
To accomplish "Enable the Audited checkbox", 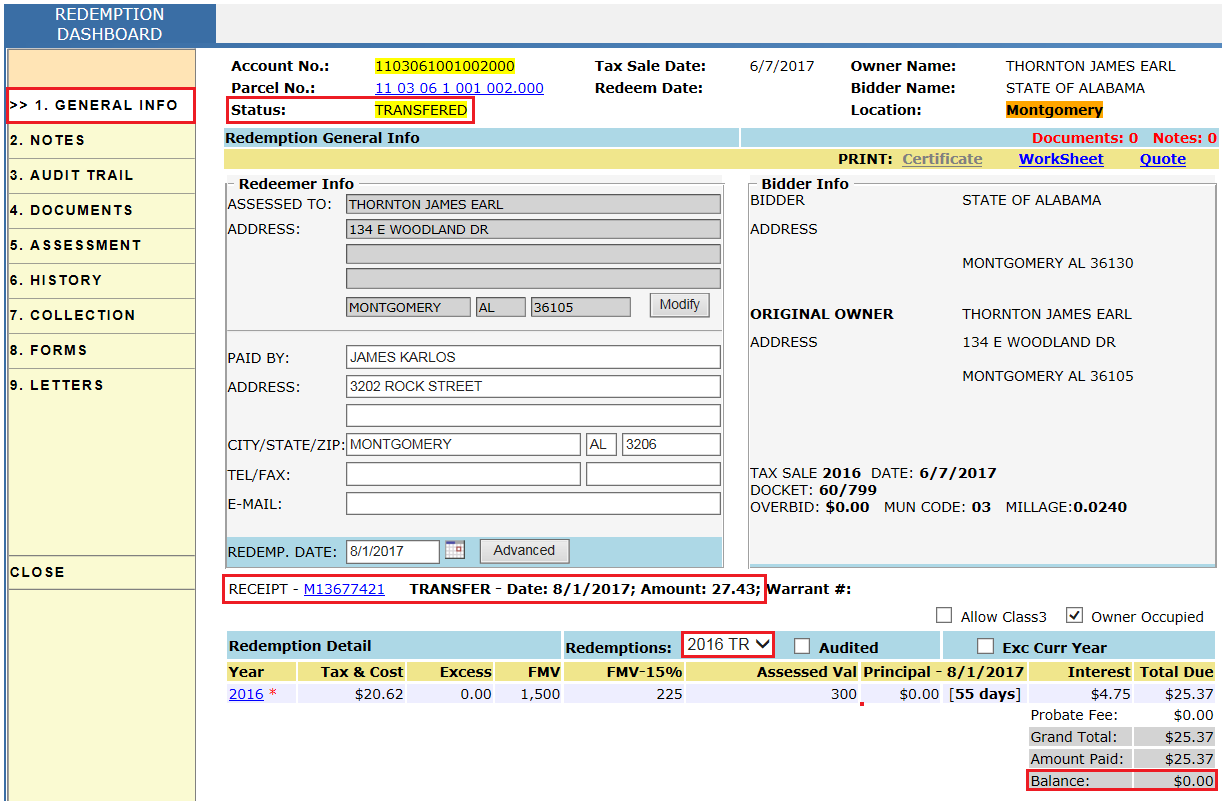I will pyautogui.click(x=802, y=646).
